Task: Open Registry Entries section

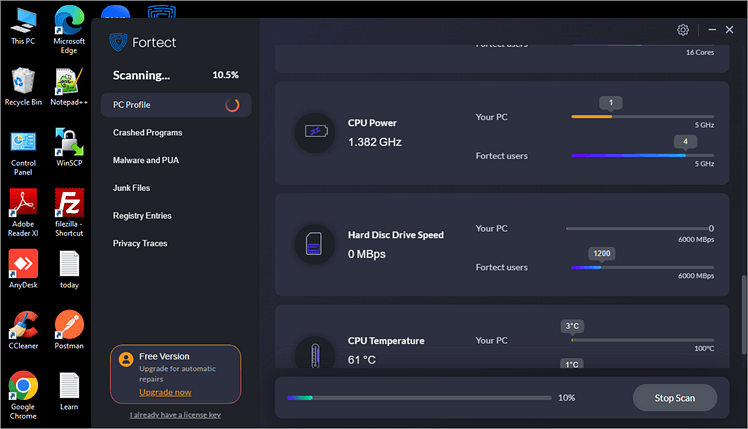Action: click(x=142, y=216)
